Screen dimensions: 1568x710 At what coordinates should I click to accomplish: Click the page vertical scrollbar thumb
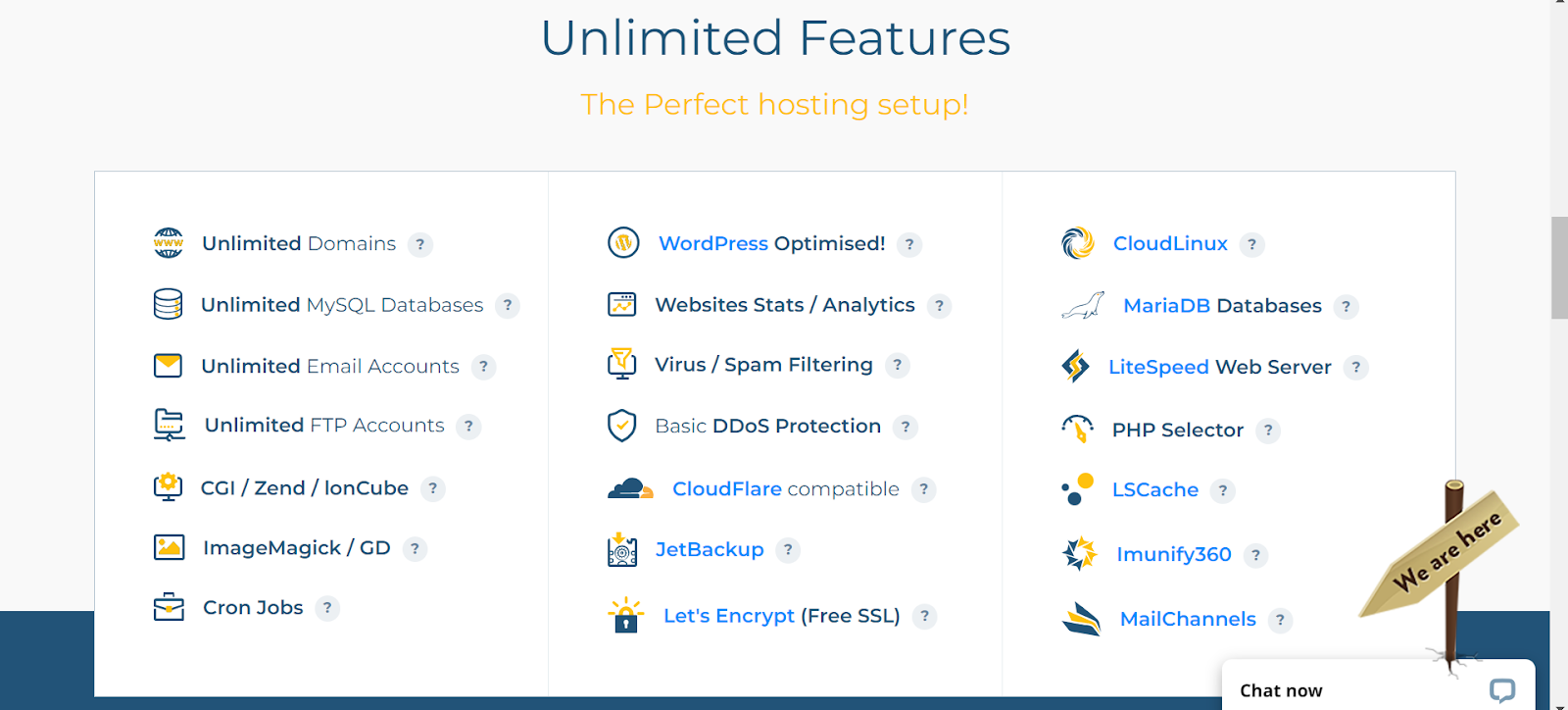1559,268
